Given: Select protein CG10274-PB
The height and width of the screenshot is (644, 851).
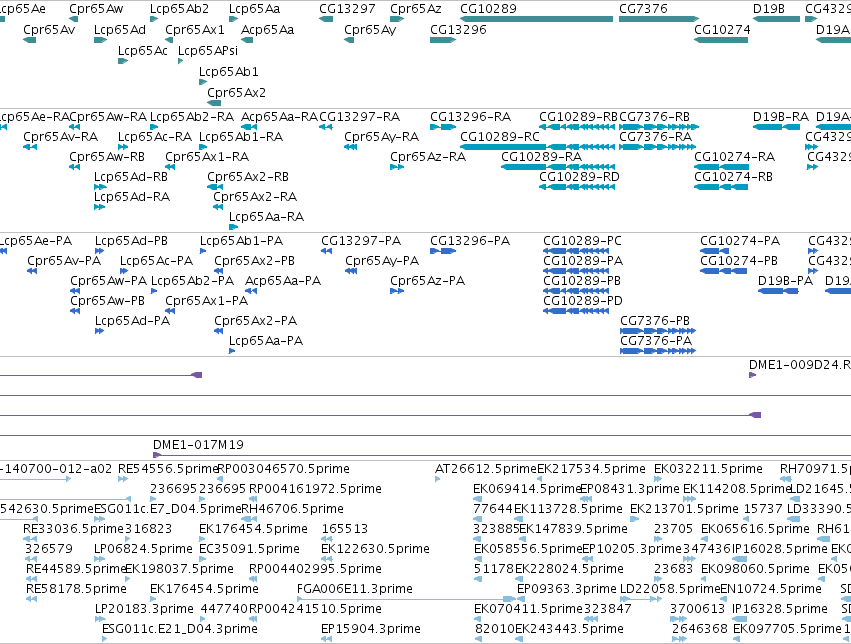Looking at the screenshot, I should point(739,261).
